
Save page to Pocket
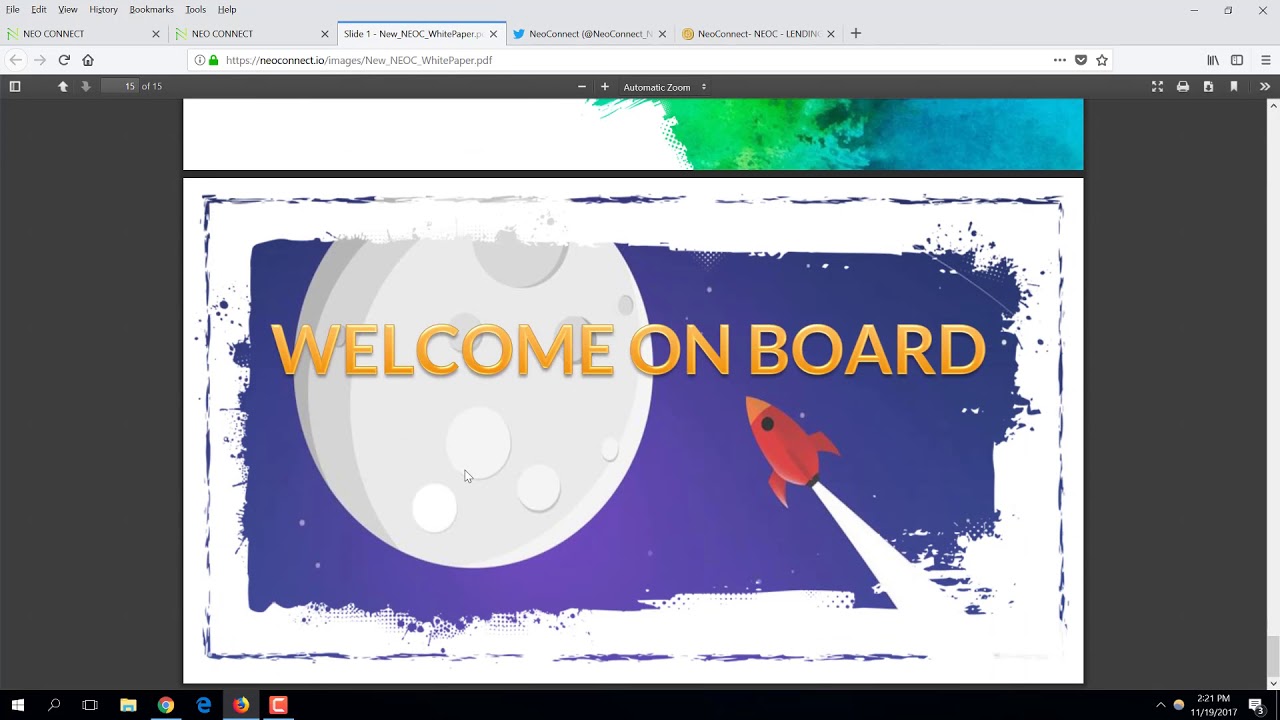[1081, 60]
